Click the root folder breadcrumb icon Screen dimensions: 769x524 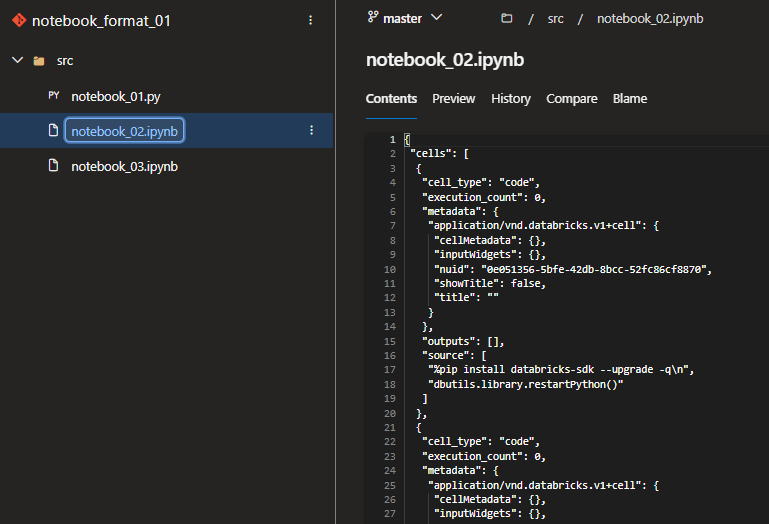tap(507, 18)
